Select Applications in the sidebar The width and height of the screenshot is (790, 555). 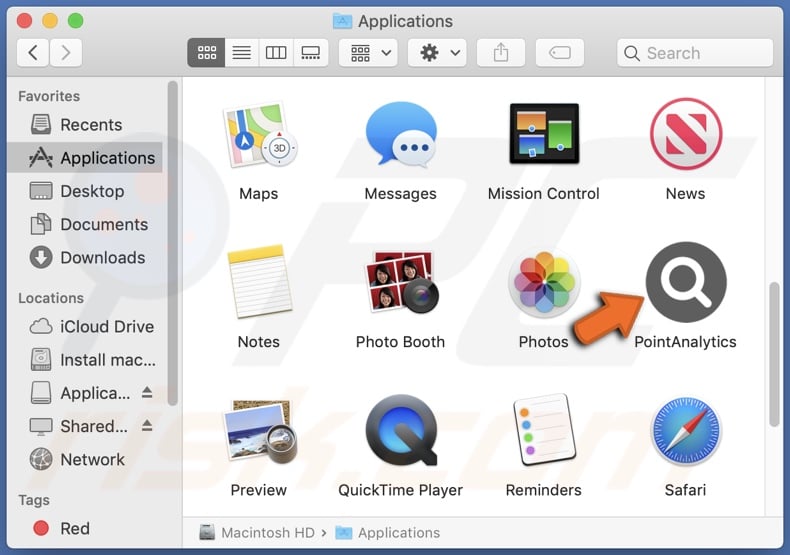point(85,158)
